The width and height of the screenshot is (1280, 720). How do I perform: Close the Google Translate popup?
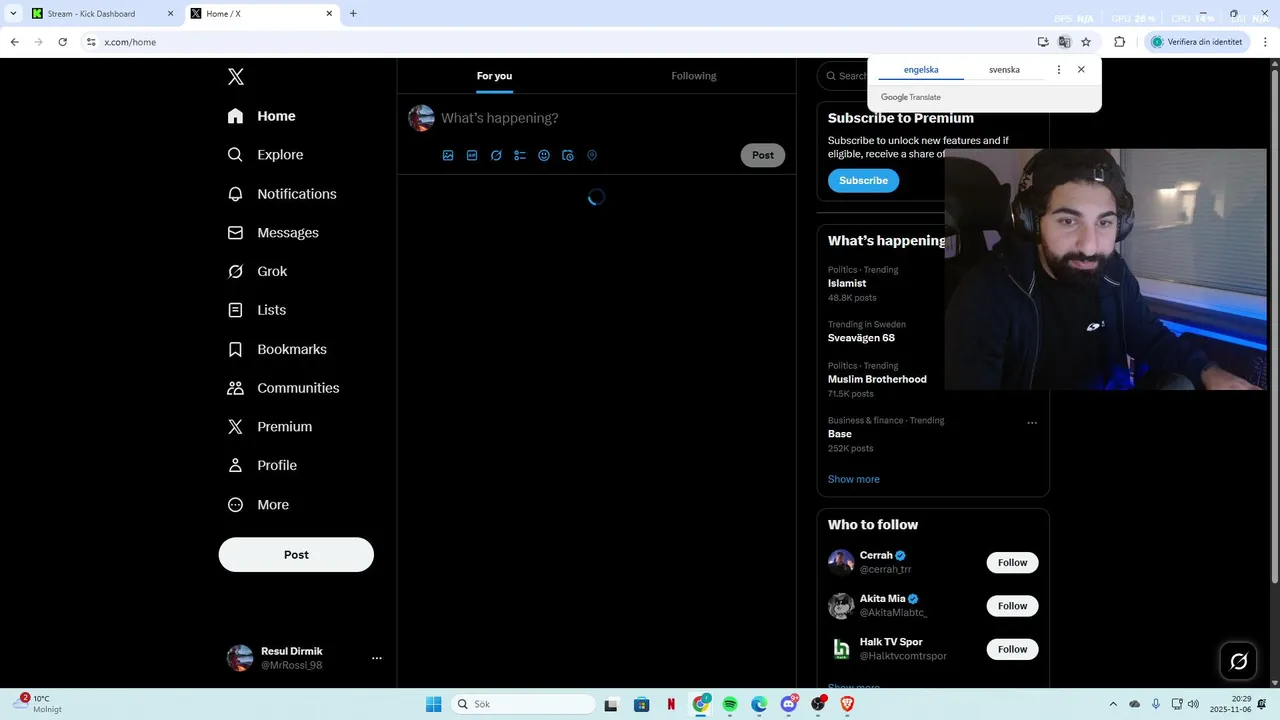[x=1081, y=70]
